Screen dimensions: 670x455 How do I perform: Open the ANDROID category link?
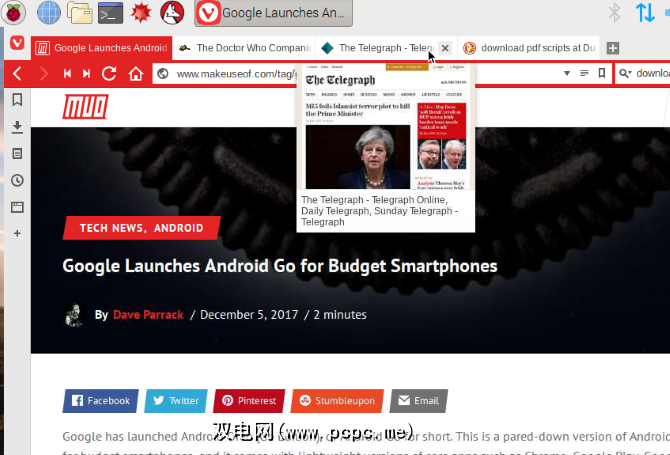[179, 228]
